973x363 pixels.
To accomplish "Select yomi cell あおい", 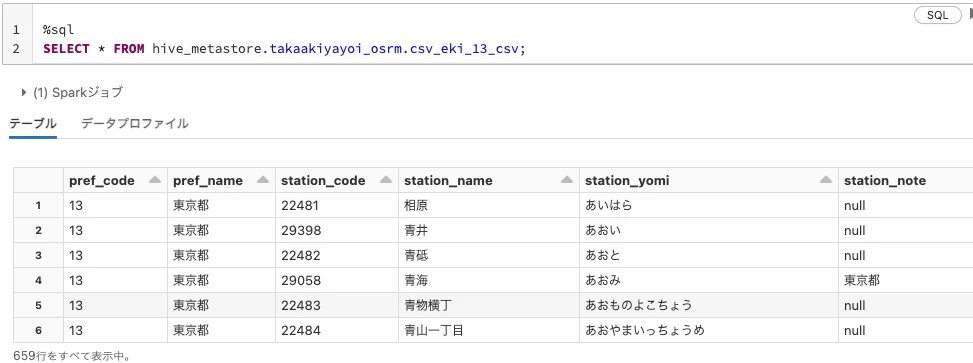I will [709, 230].
